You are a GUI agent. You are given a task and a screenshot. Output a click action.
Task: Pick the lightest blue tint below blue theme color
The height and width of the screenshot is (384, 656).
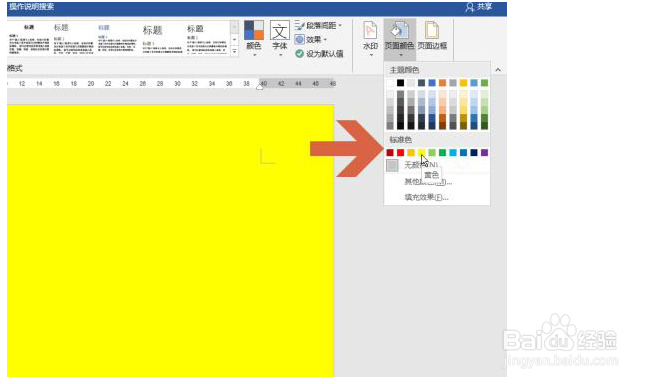[432, 95]
